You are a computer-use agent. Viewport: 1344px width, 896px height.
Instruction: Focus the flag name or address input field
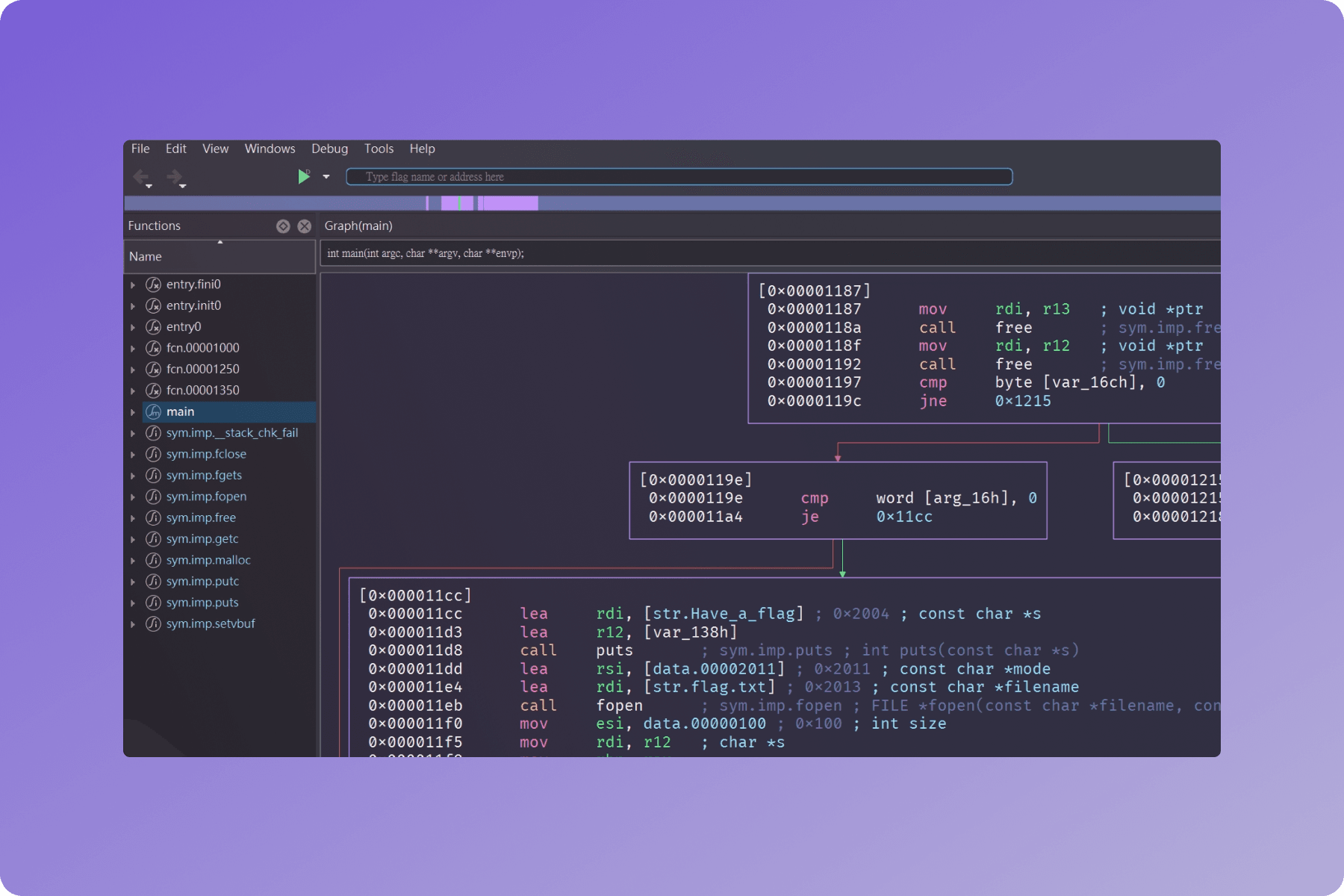(x=679, y=177)
